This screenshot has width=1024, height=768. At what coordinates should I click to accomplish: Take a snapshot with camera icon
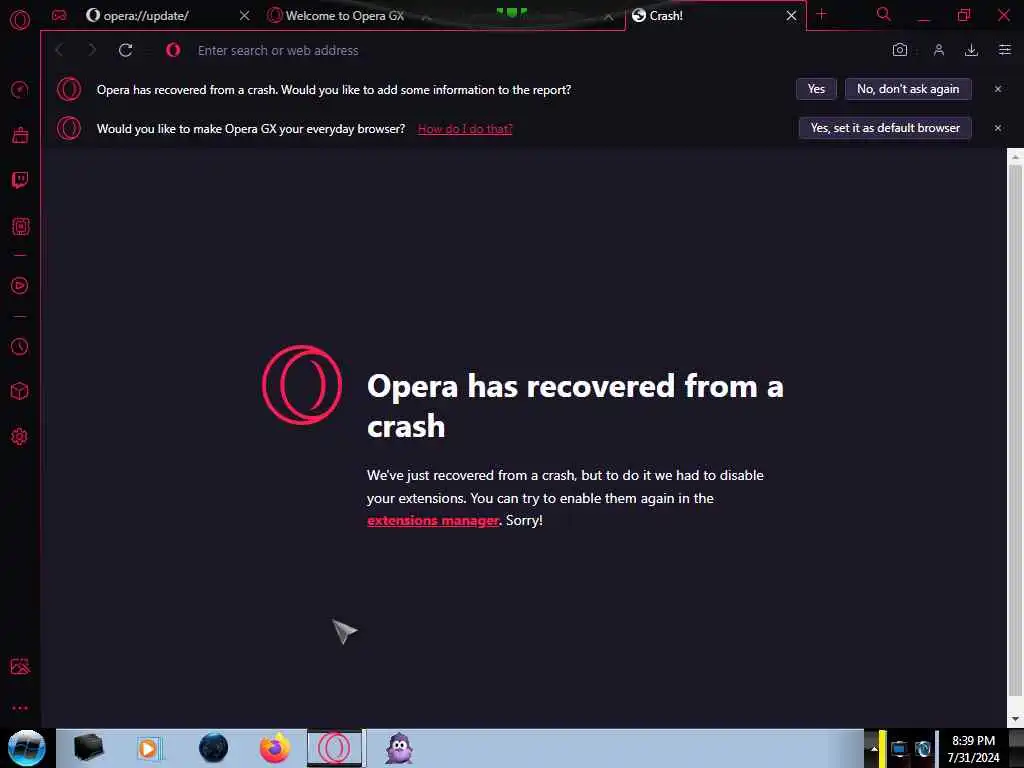pos(900,50)
